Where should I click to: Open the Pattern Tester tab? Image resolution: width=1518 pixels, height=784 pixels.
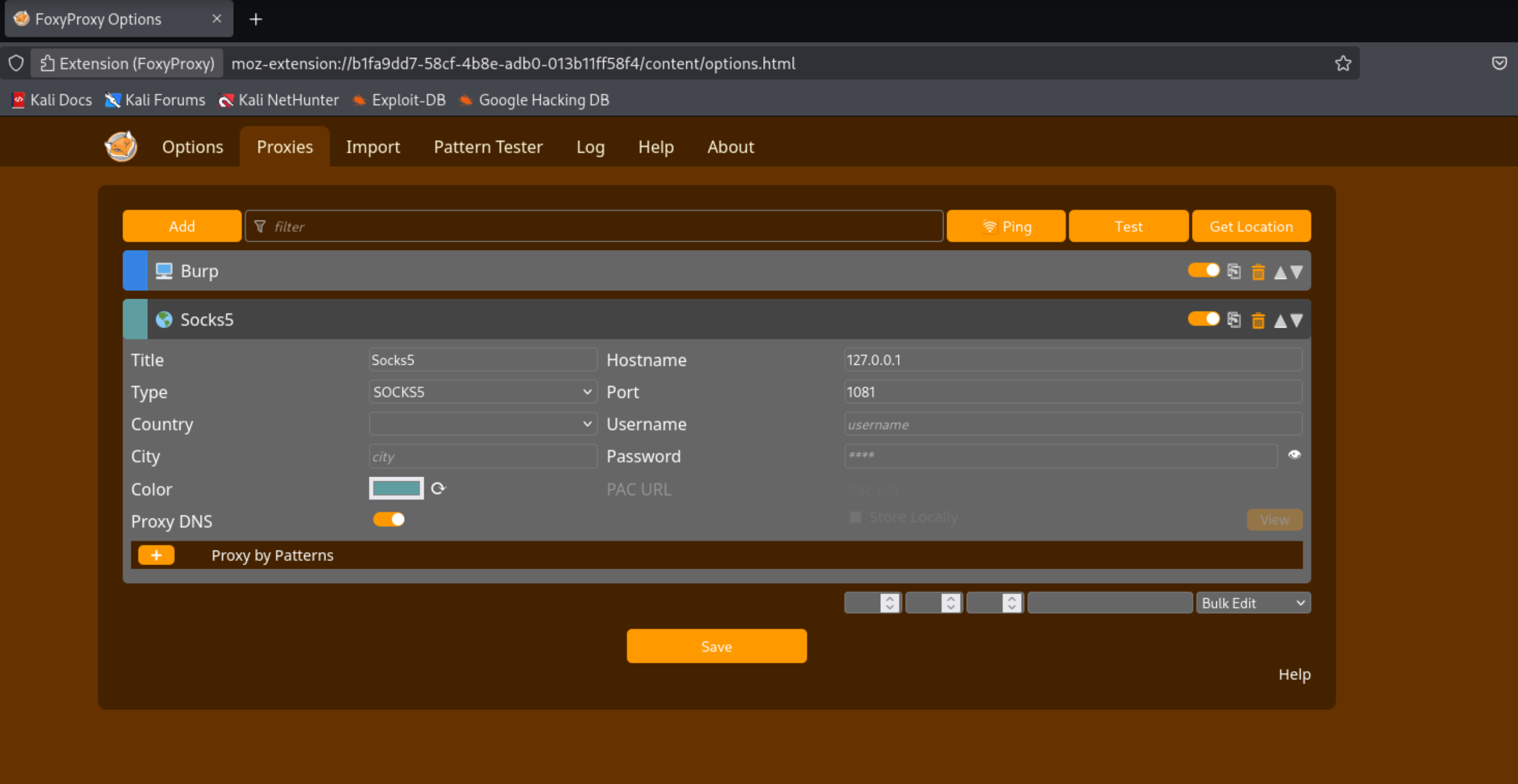point(488,147)
